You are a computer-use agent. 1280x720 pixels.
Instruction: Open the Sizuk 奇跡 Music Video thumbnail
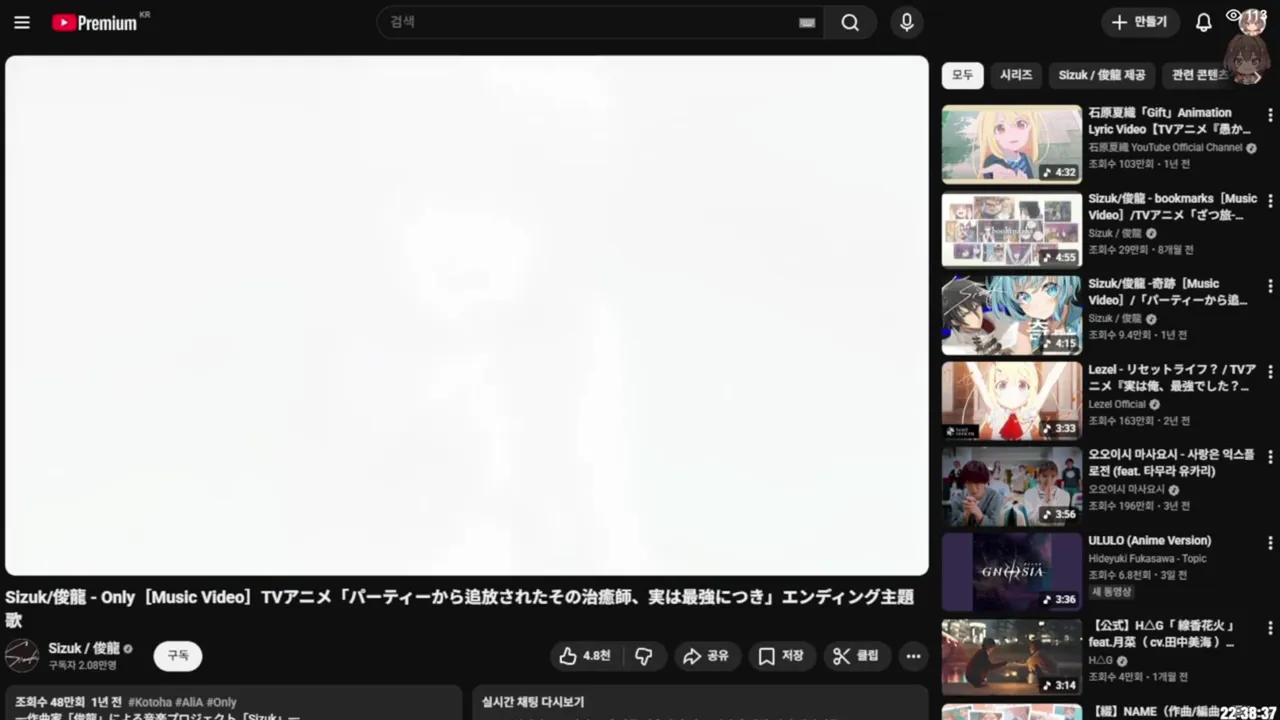(1012, 316)
